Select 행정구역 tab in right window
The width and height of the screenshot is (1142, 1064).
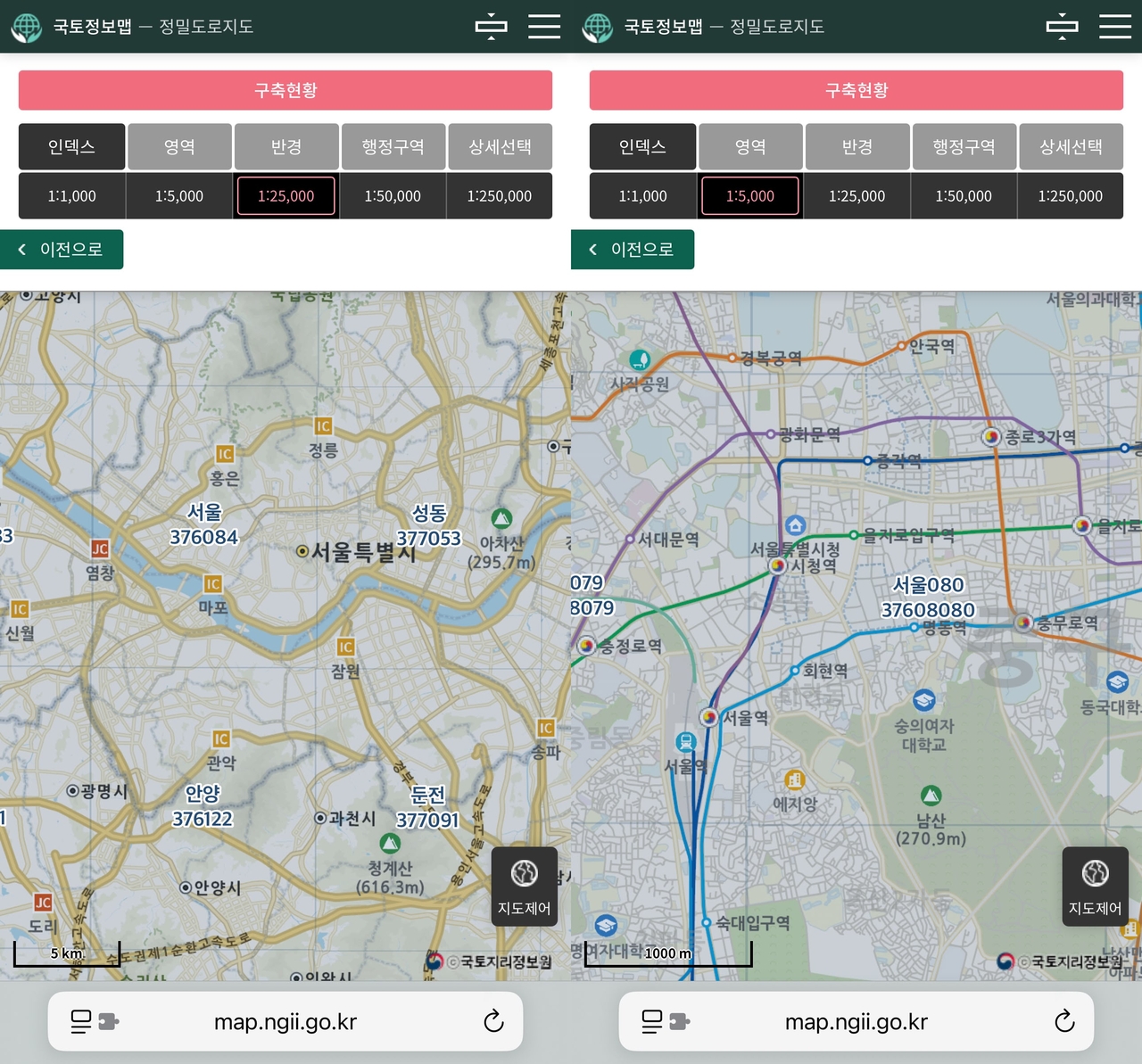pyautogui.click(x=964, y=146)
